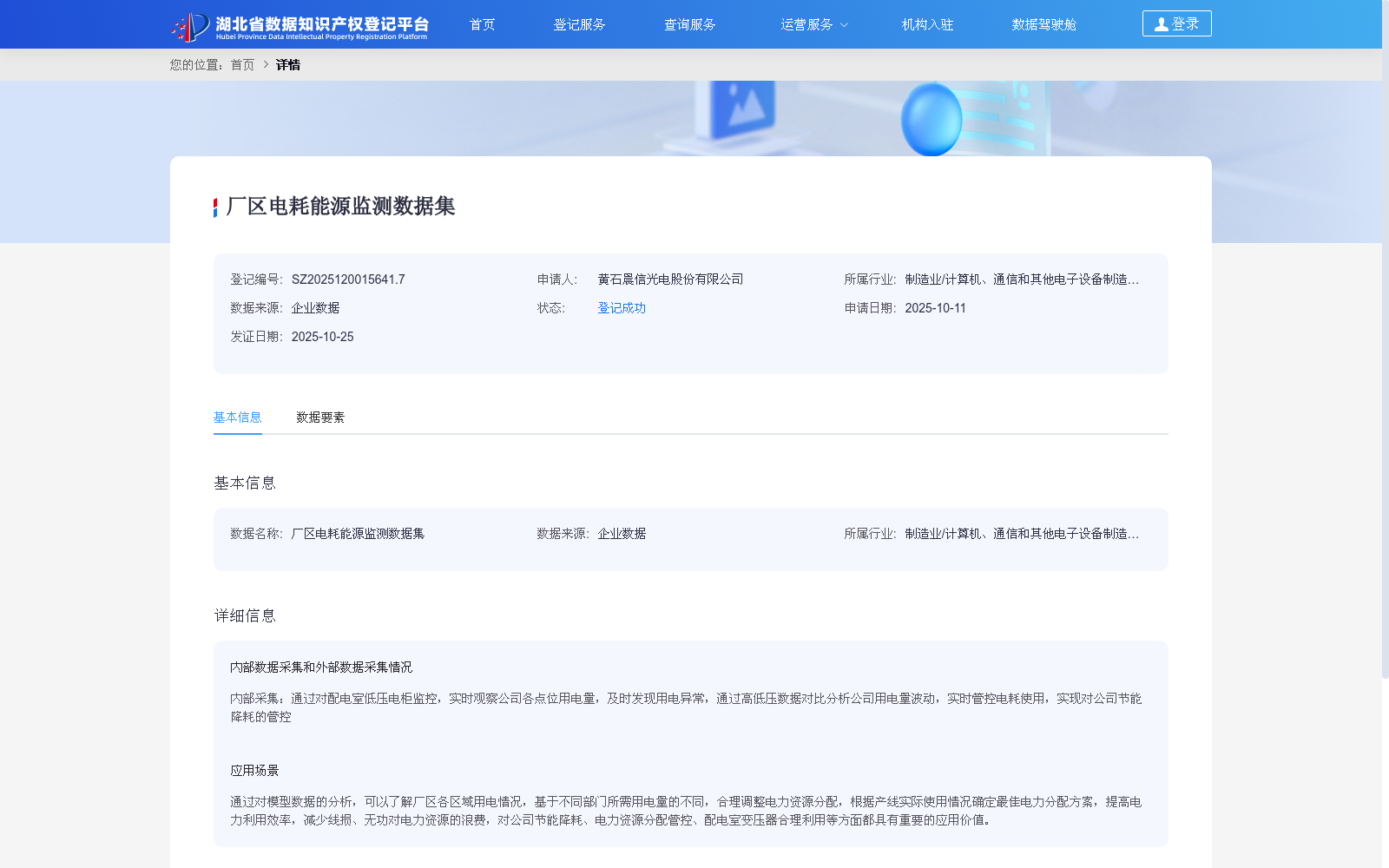Image resolution: width=1389 pixels, height=868 pixels.
Task: Click the 详细信息 section heading
Action: point(245,616)
